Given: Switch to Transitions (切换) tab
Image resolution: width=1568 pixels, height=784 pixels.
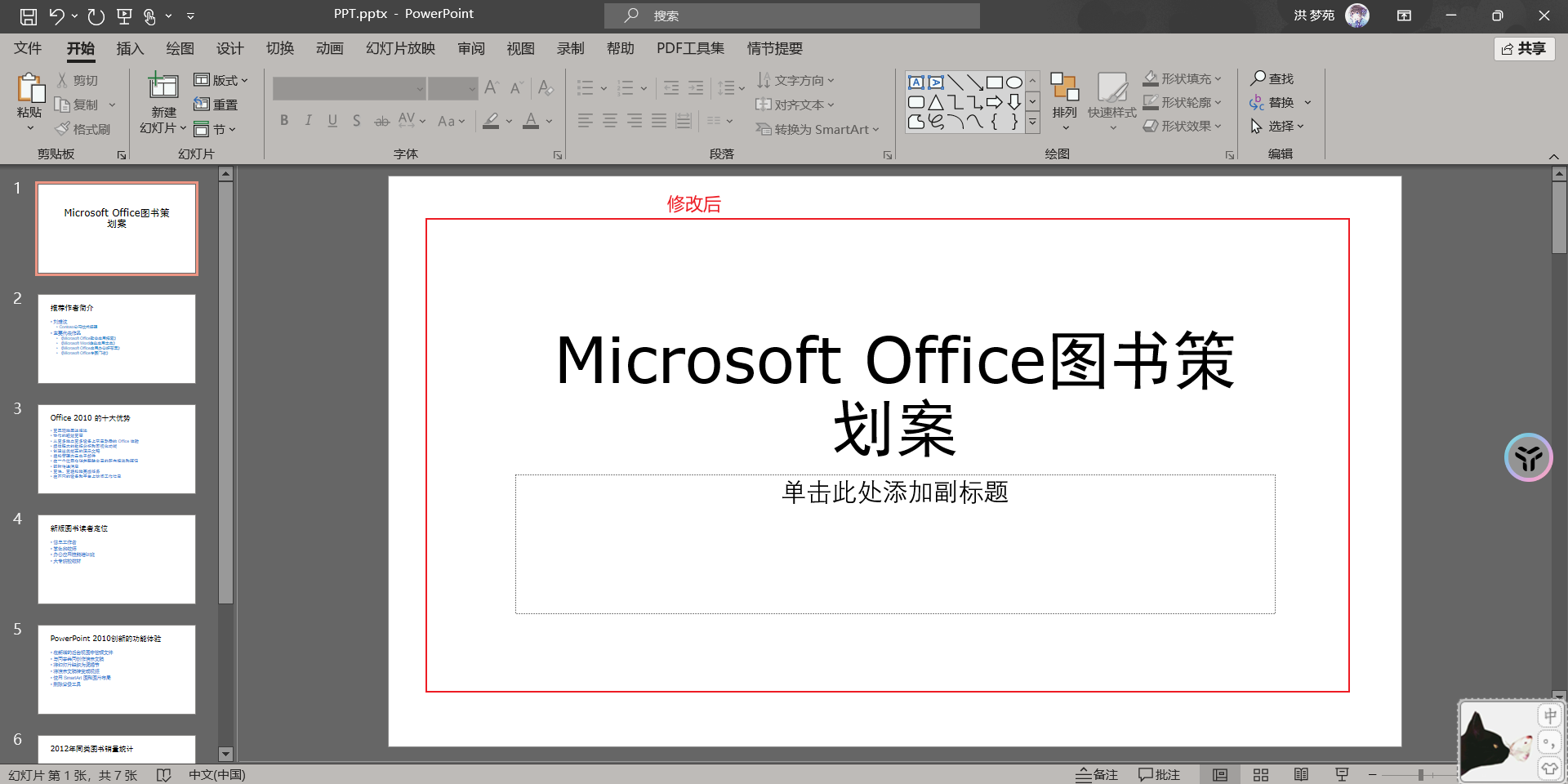Looking at the screenshot, I should [279, 48].
